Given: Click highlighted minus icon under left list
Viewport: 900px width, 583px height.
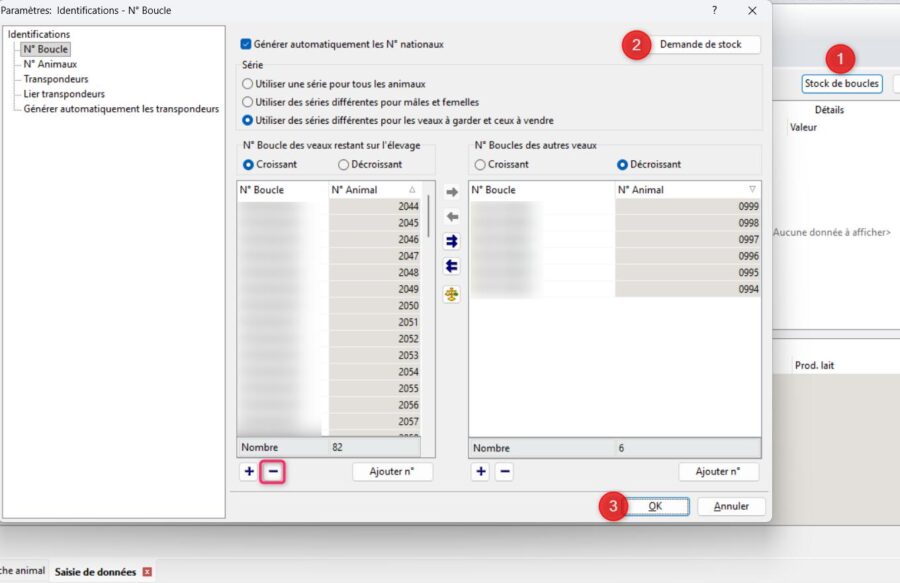Looking at the screenshot, I should [273, 472].
